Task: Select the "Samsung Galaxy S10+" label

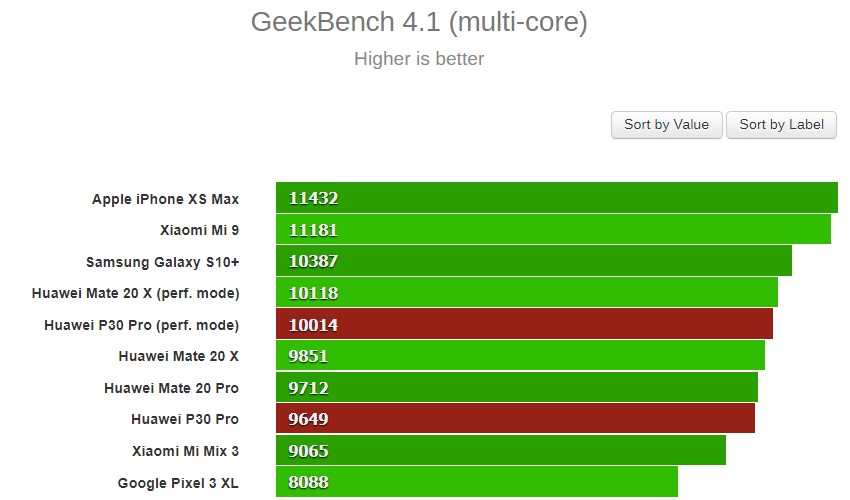Action: click(x=162, y=262)
